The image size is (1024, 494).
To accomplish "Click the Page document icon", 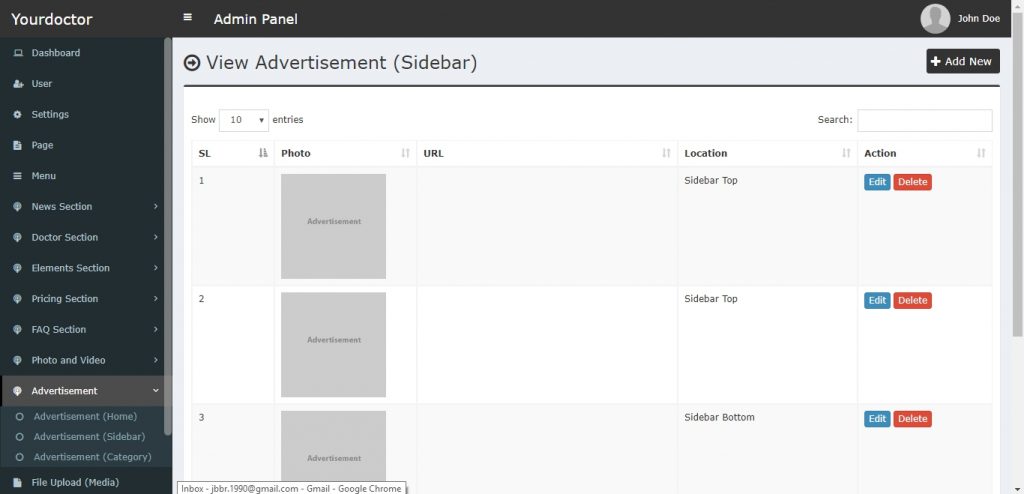I will tap(18, 145).
